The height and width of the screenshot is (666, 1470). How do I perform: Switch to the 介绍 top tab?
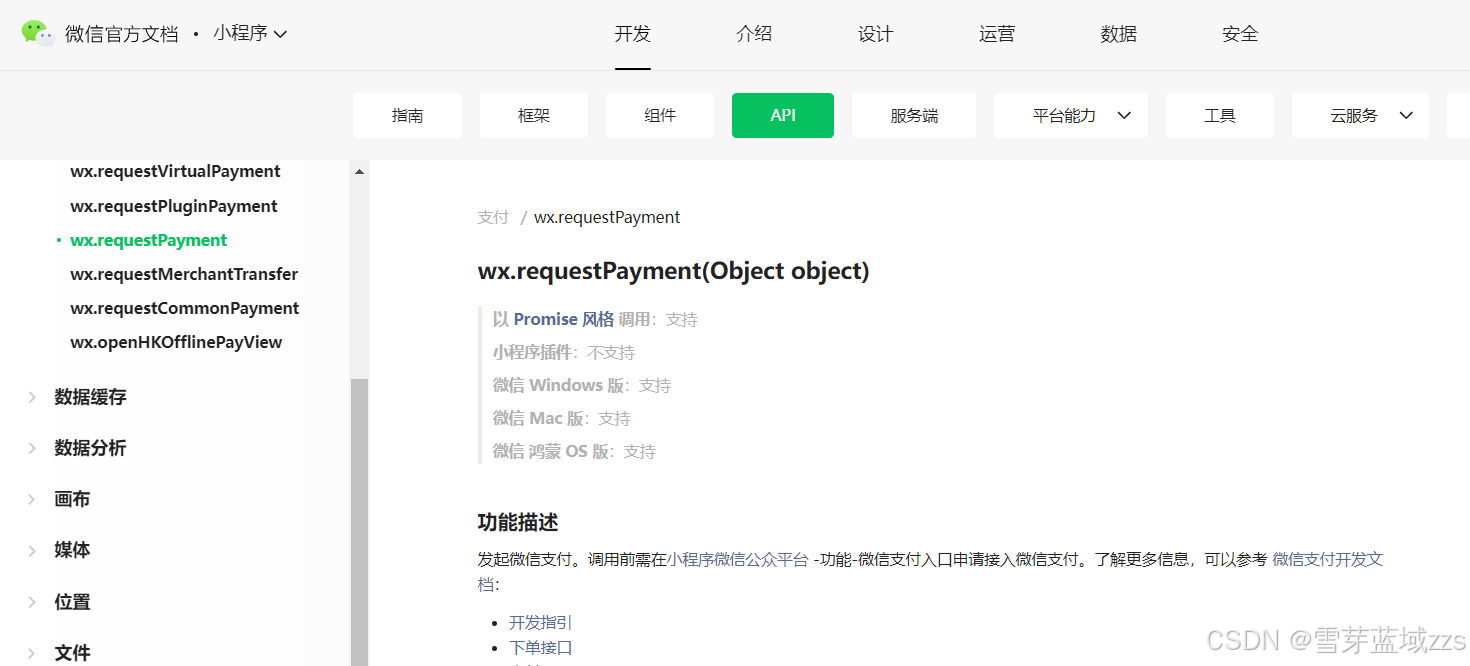[x=754, y=34]
